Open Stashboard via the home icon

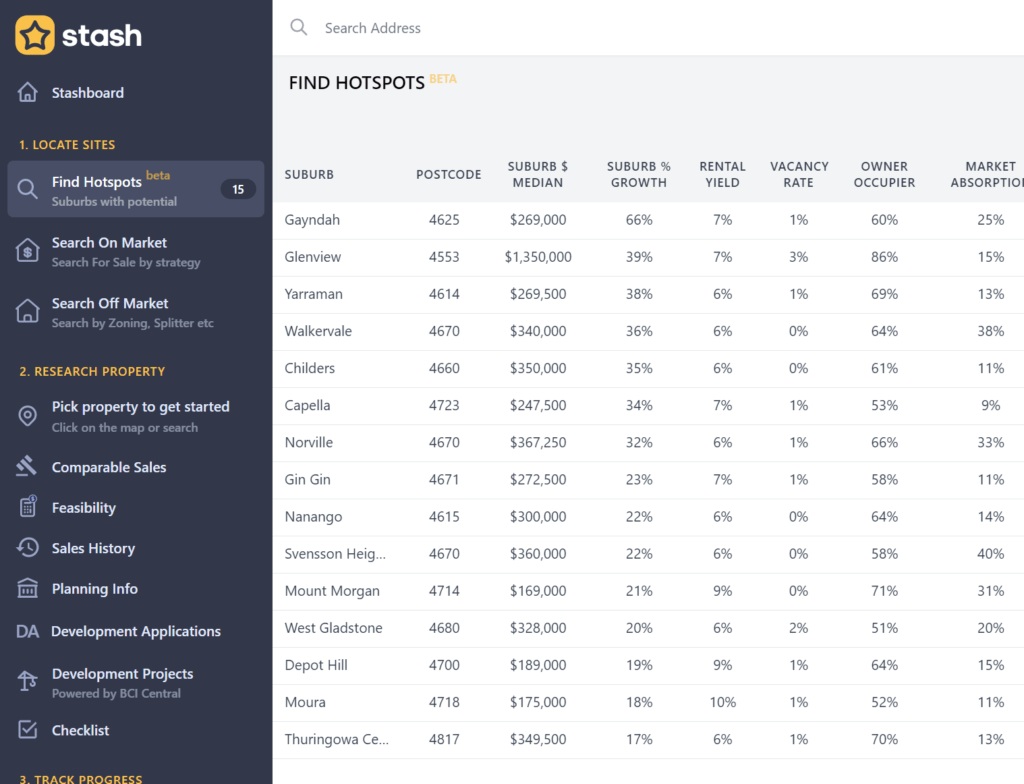tap(26, 92)
